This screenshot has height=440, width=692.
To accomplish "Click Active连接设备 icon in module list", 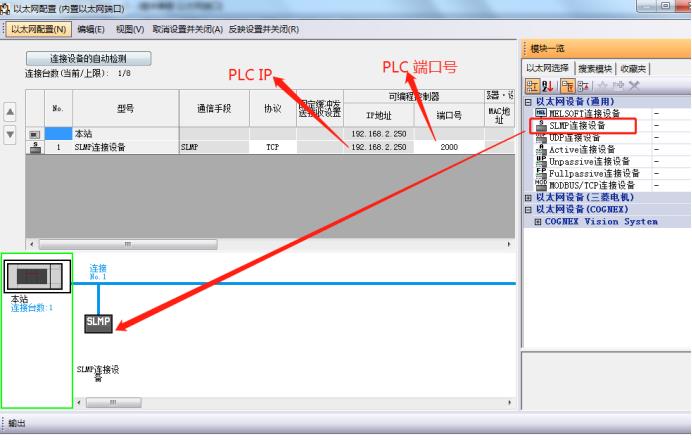I will pyautogui.click(x=541, y=149).
